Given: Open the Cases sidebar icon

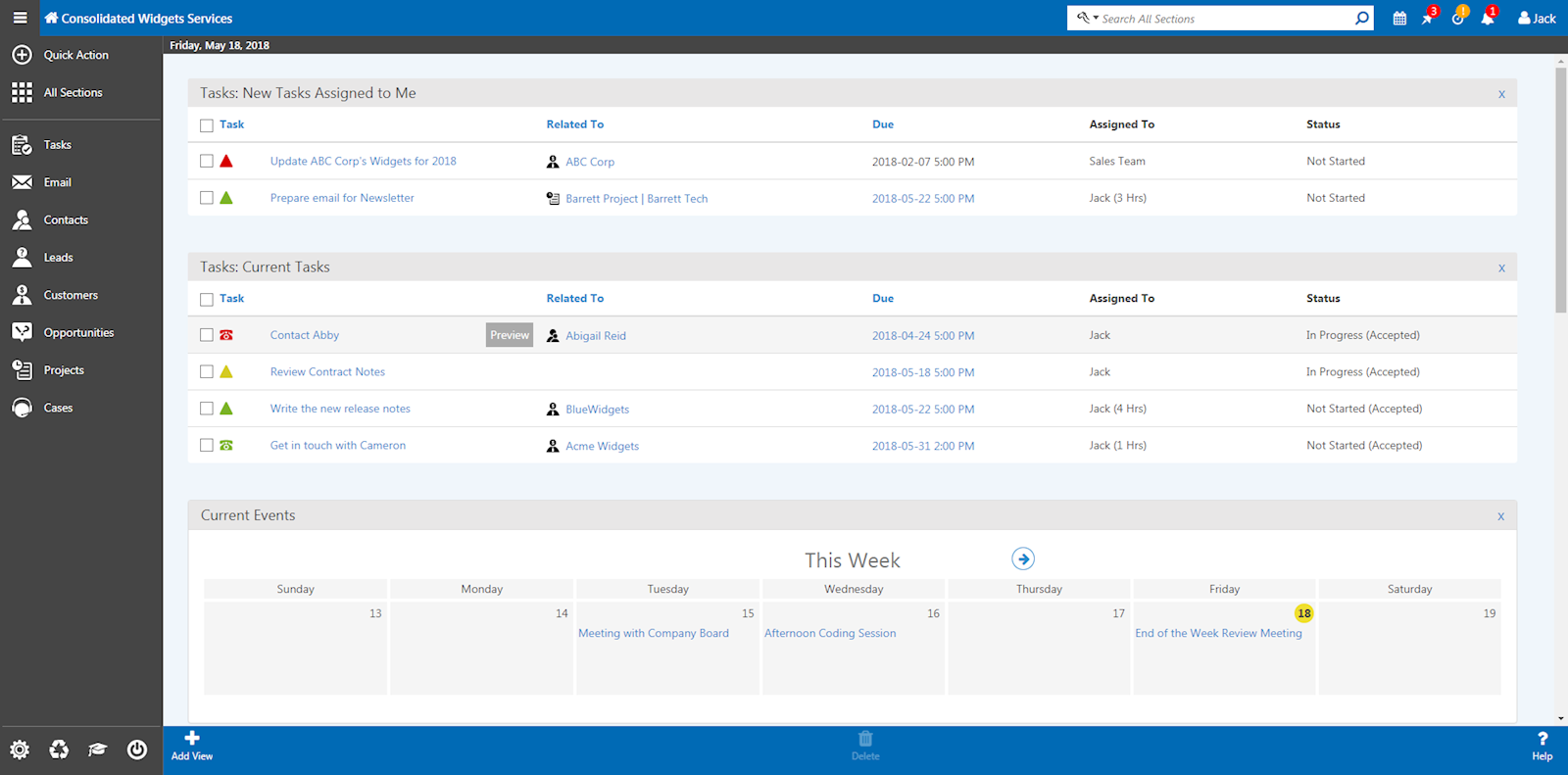Looking at the screenshot, I should click(22, 408).
